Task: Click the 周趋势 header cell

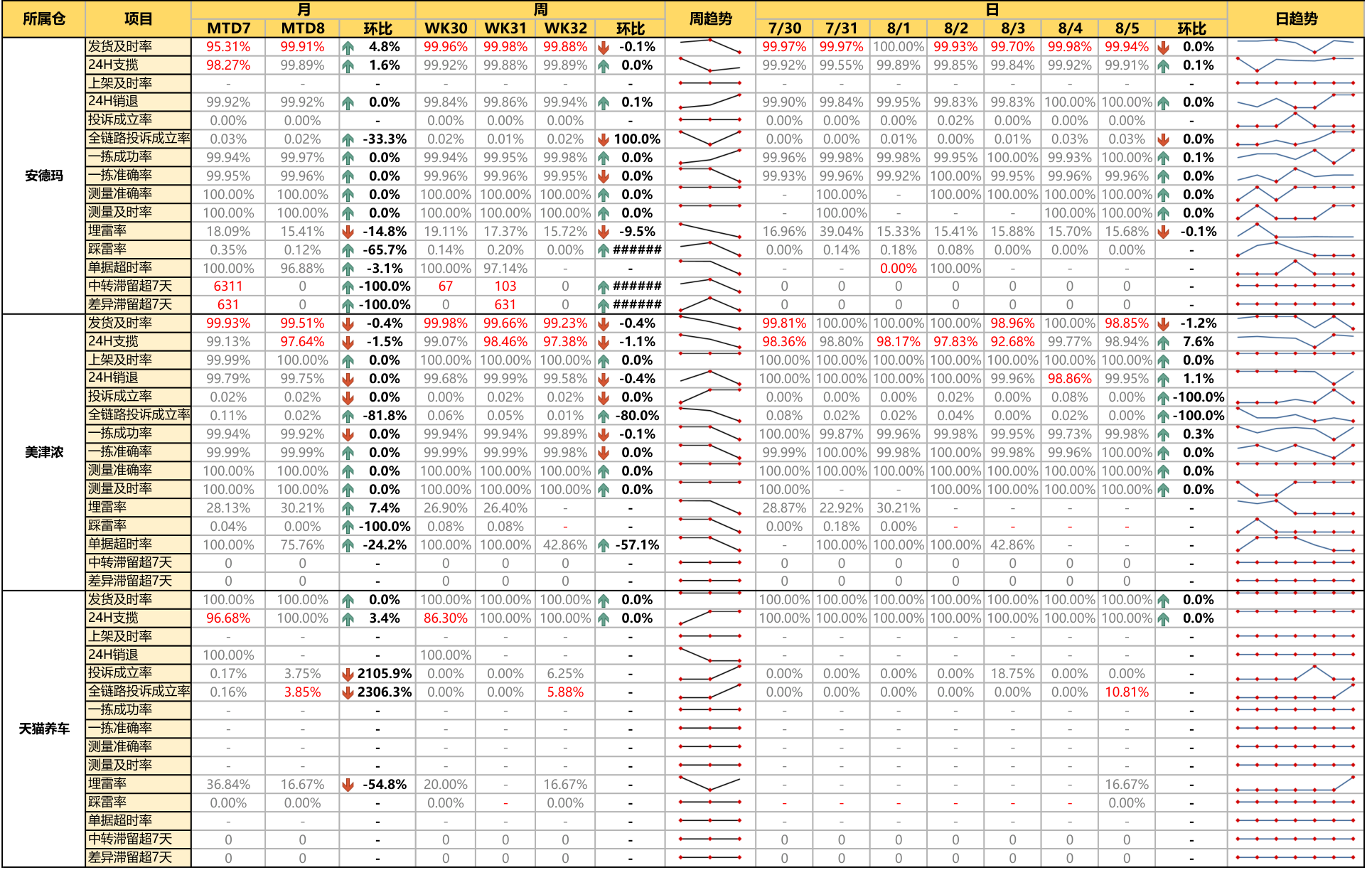Action: pos(710,19)
